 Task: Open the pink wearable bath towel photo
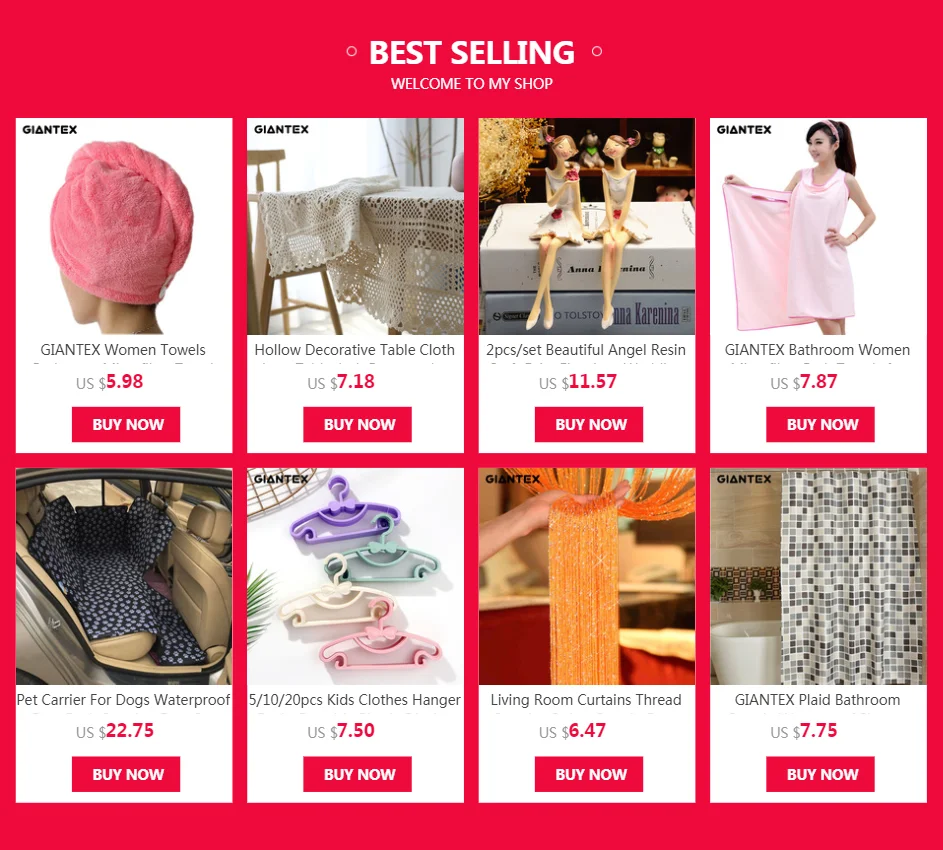coord(819,226)
